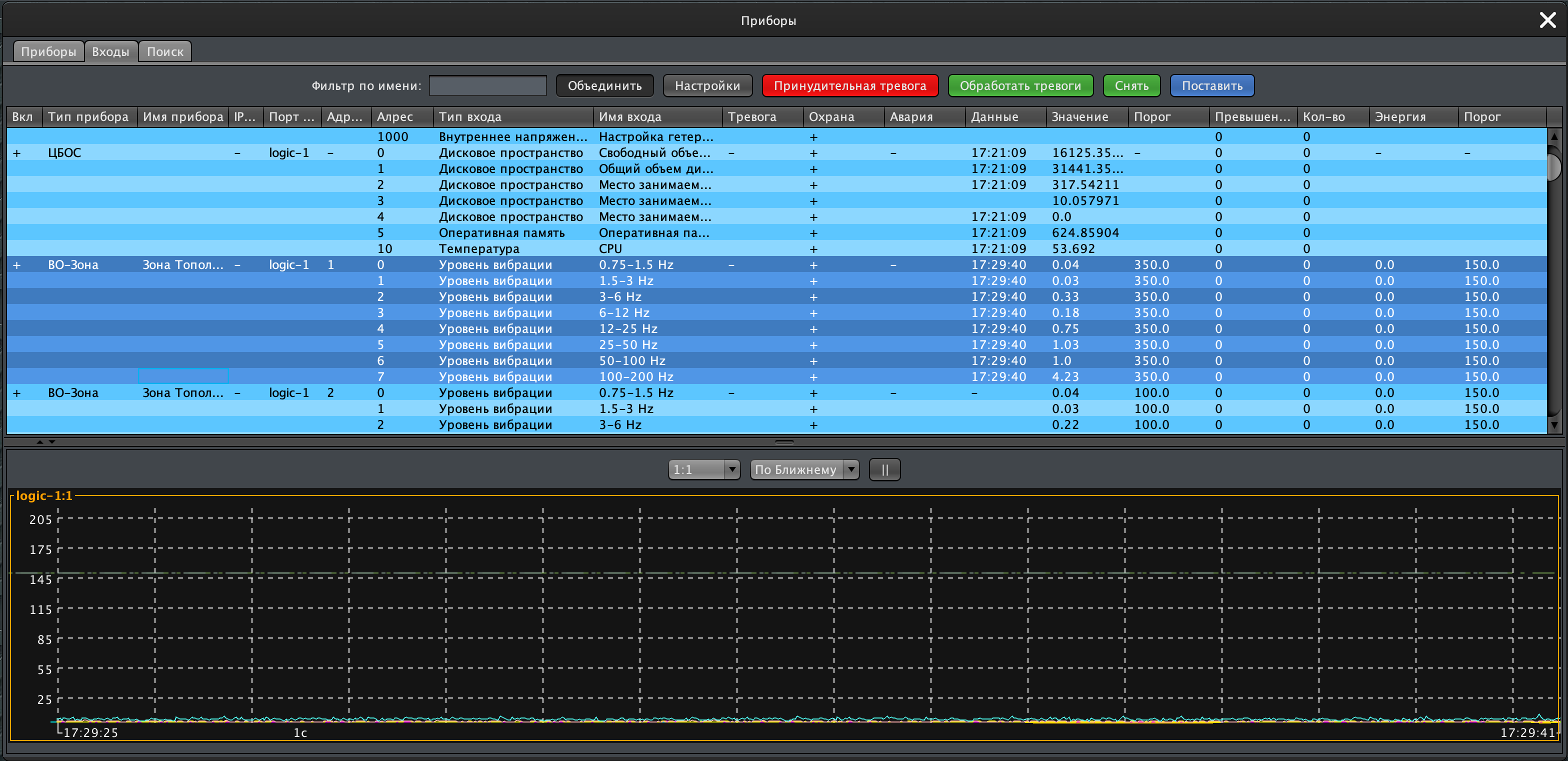Click the Поставить button
The height and width of the screenshot is (761, 1568).
[1212, 86]
